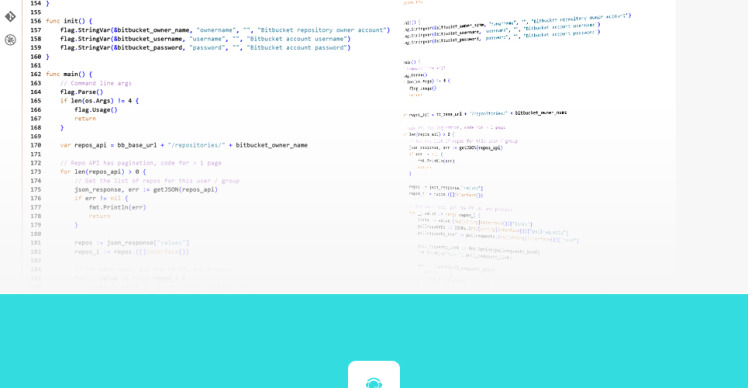The height and width of the screenshot is (388, 748).
Task: Click line number 173 in the gutter
Action: 35,172
